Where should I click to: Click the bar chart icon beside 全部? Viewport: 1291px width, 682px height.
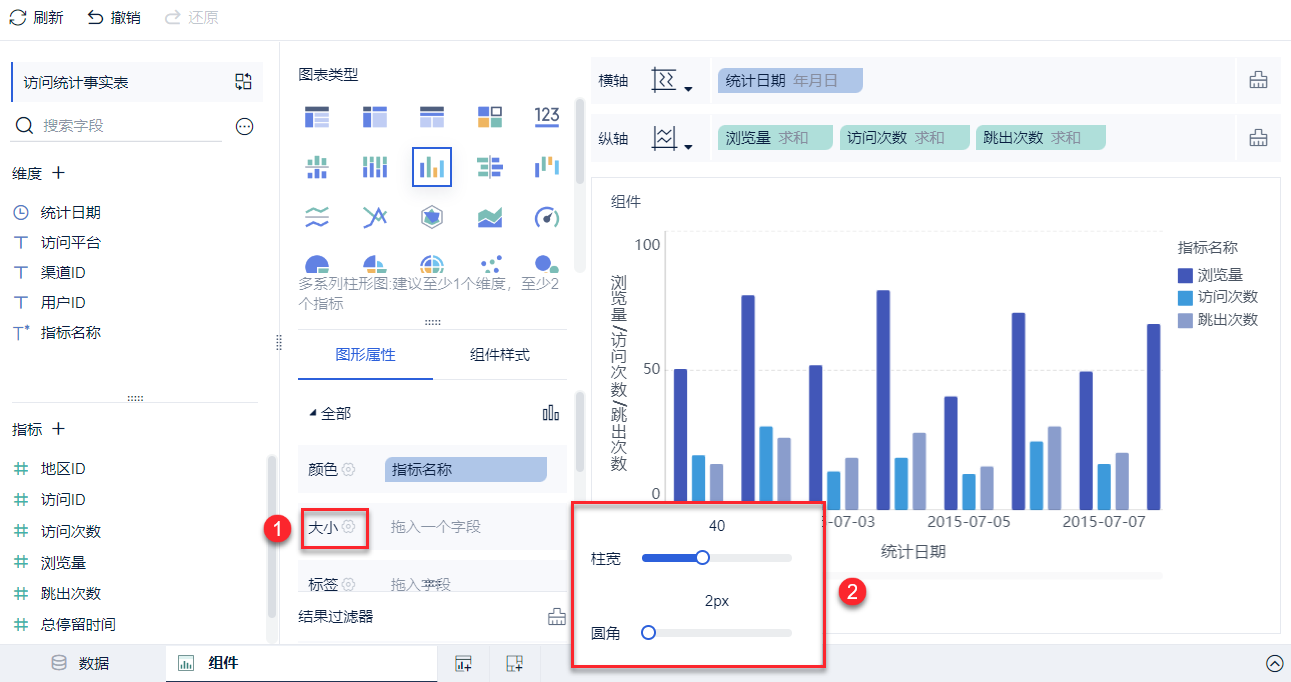pos(551,413)
